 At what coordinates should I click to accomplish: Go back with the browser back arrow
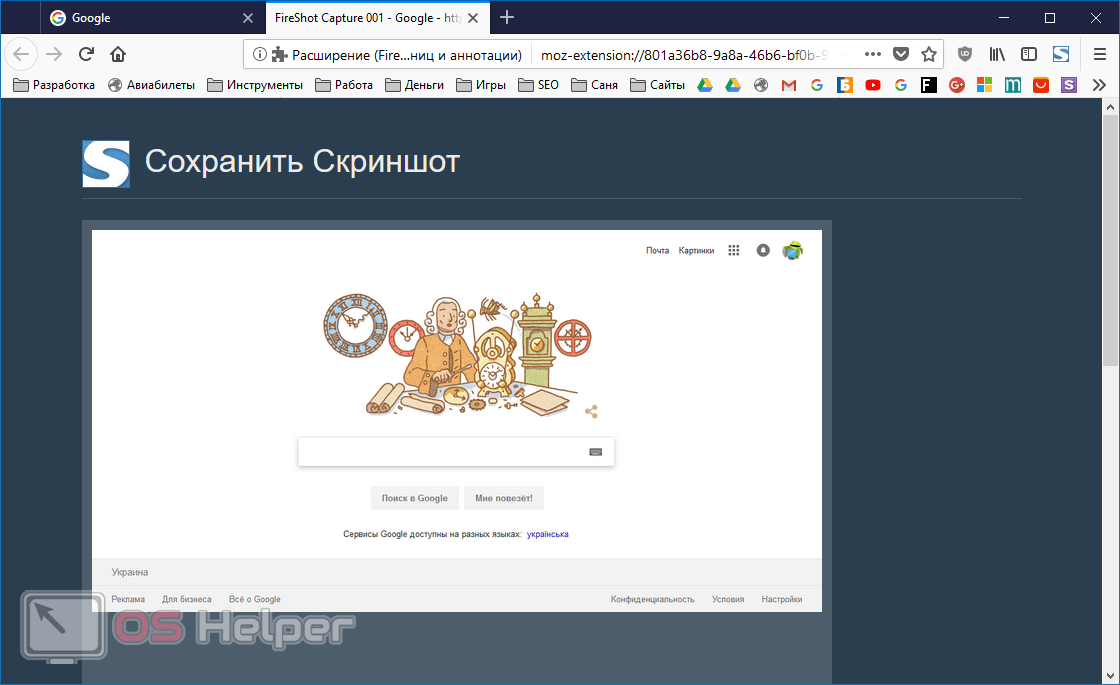(21, 54)
